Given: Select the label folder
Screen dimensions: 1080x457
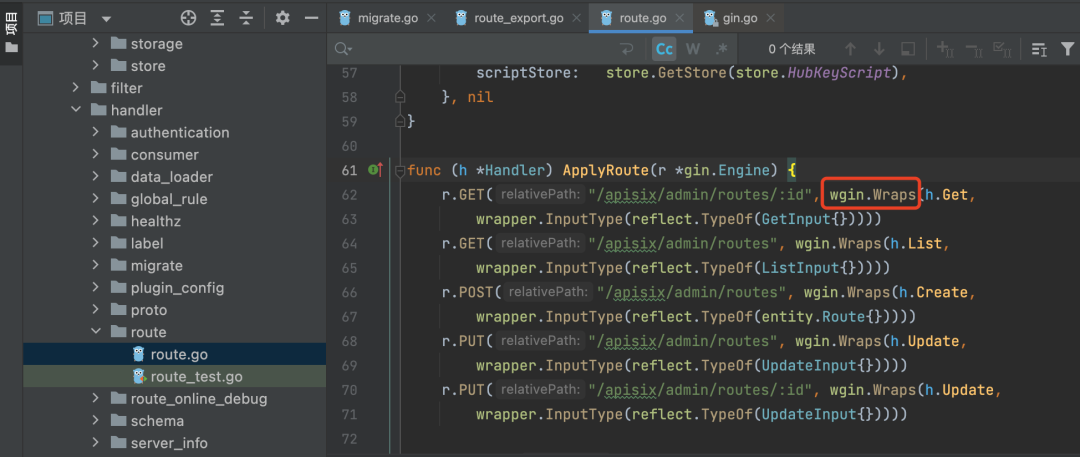Looking at the screenshot, I should [x=147, y=243].
